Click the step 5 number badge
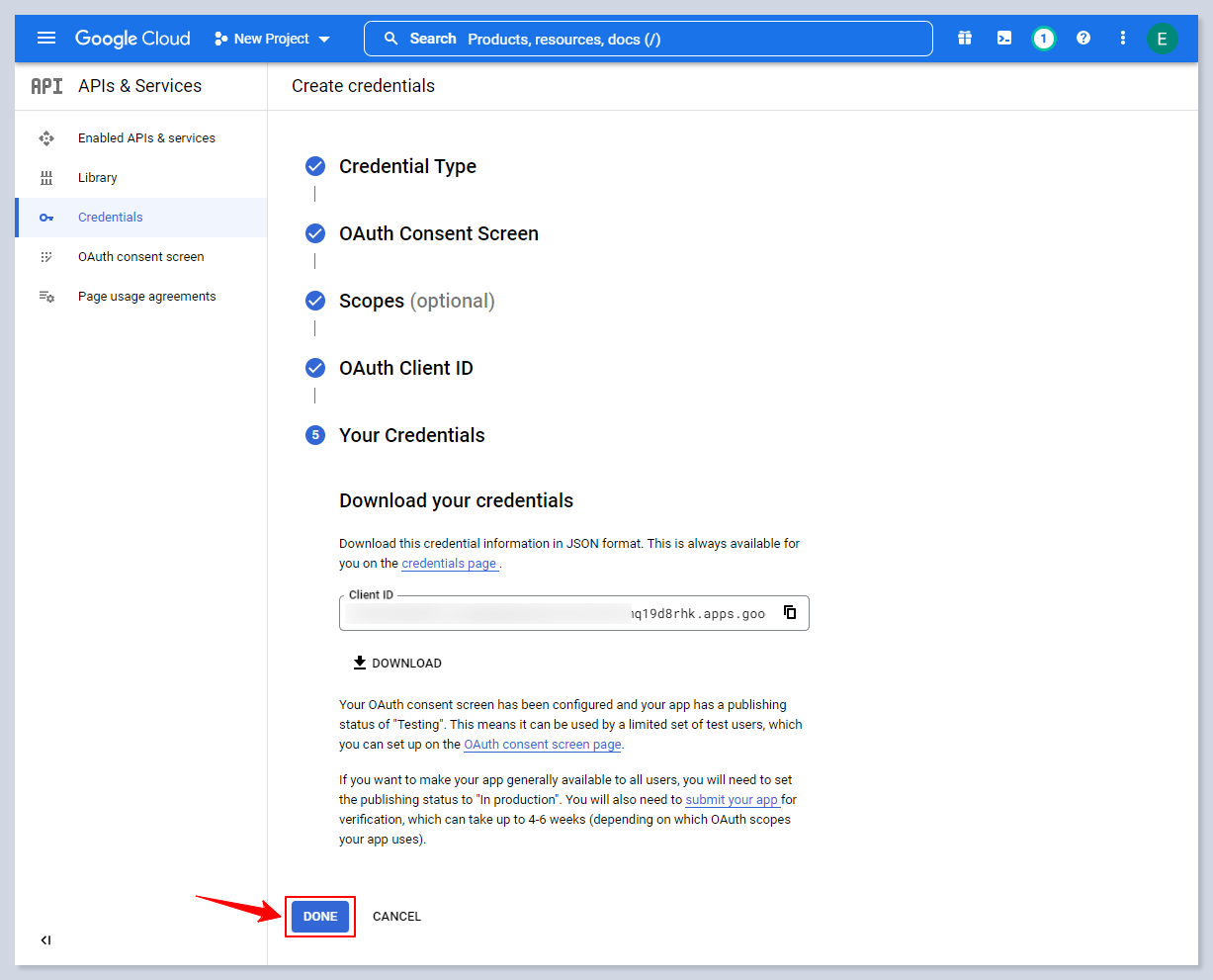This screenshot has width=1213, height=980. coord(315,435)
